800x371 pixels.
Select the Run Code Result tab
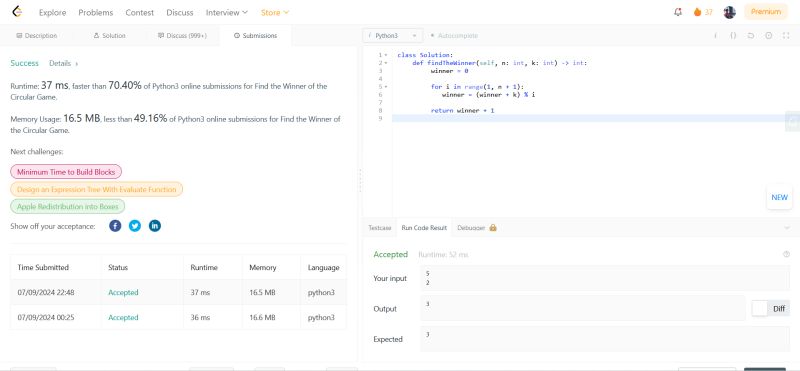click(424, 228)
